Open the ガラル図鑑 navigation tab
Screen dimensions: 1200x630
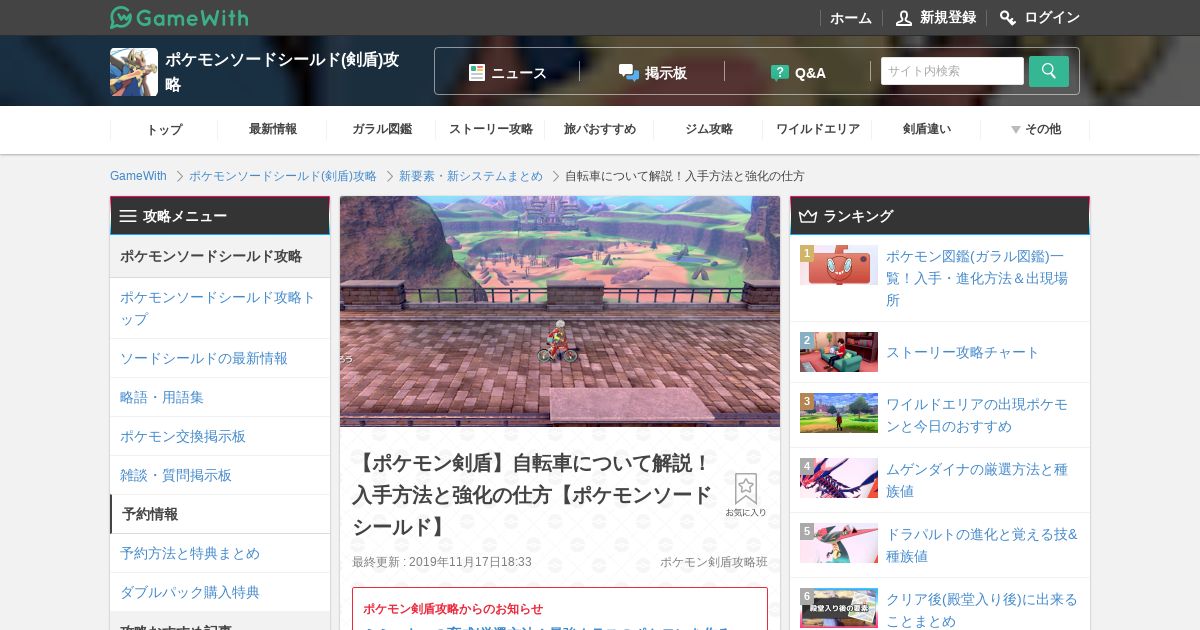[x=382, y=129]
